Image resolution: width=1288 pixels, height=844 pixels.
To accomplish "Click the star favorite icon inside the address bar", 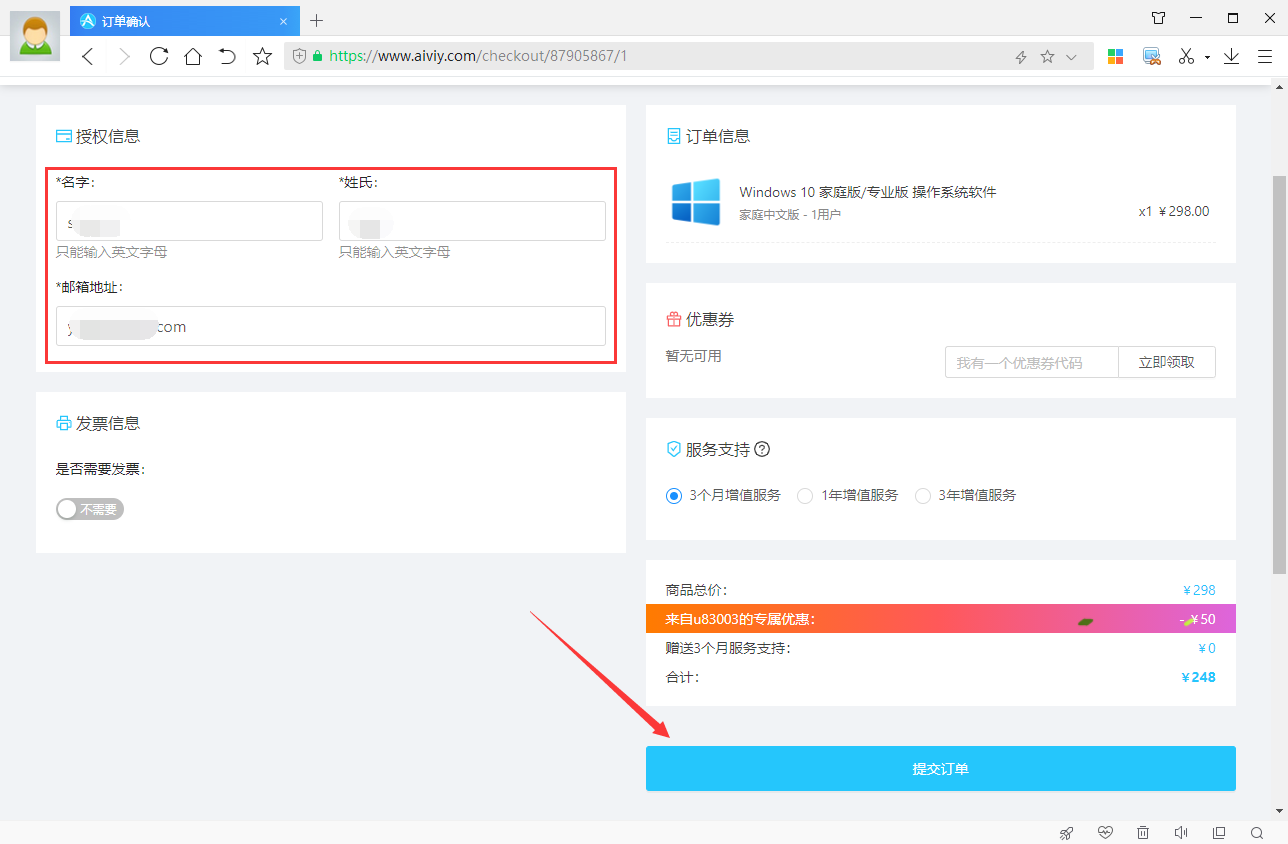I will click(x=1047, y=57).
